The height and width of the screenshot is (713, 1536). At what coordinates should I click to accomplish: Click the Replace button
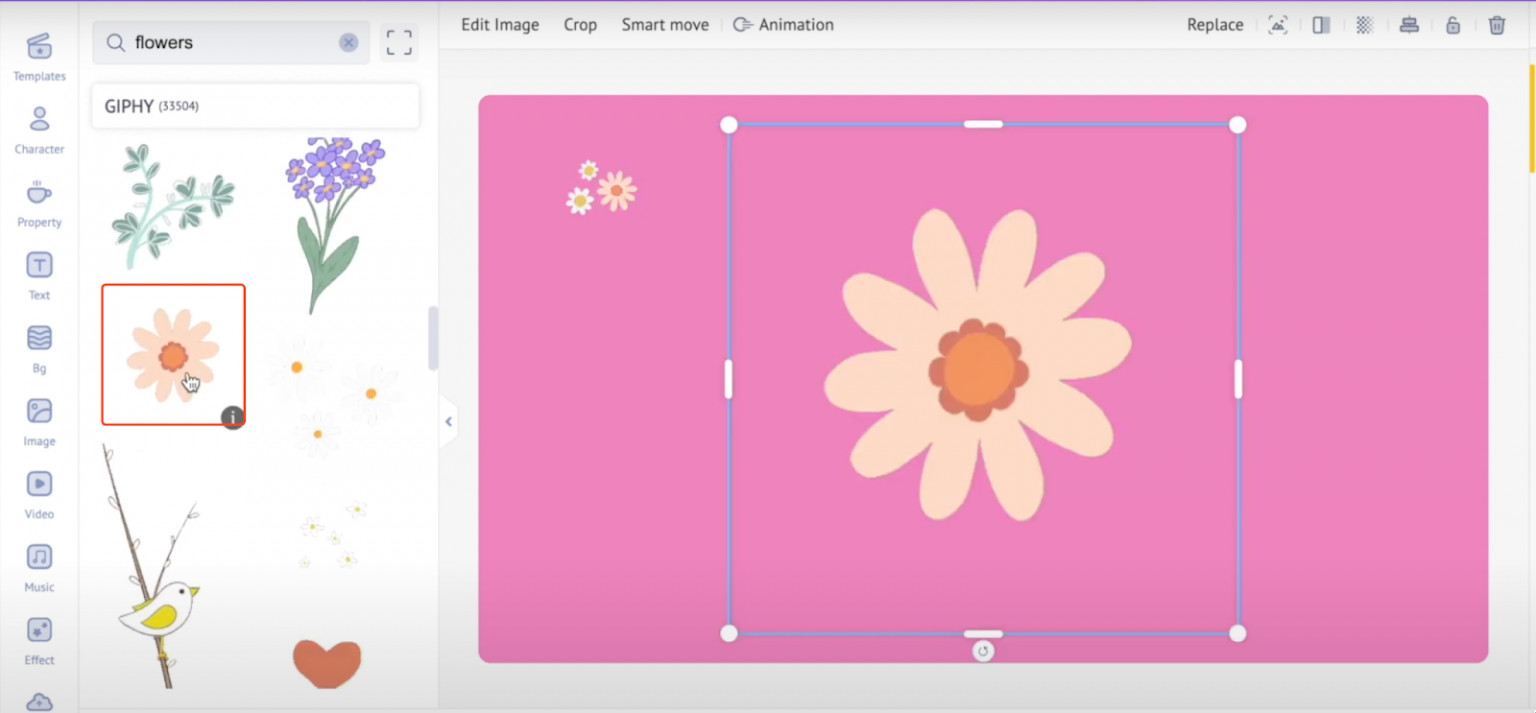[x=1214, y=24]
